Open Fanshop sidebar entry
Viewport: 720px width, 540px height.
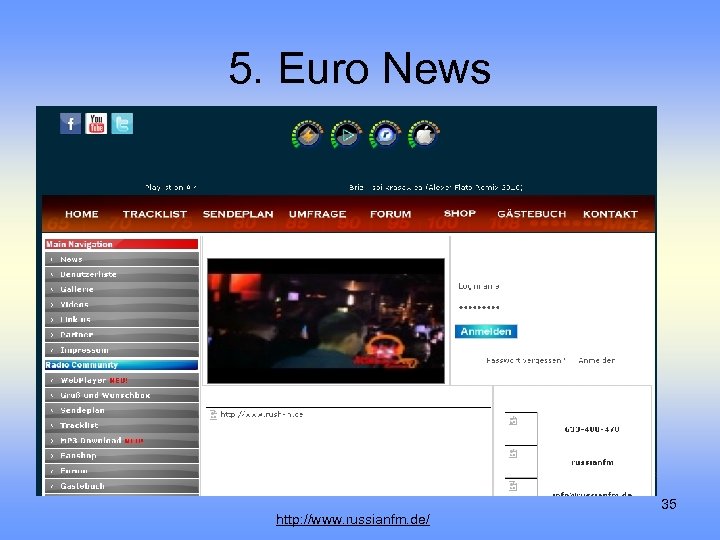point(122,456)
